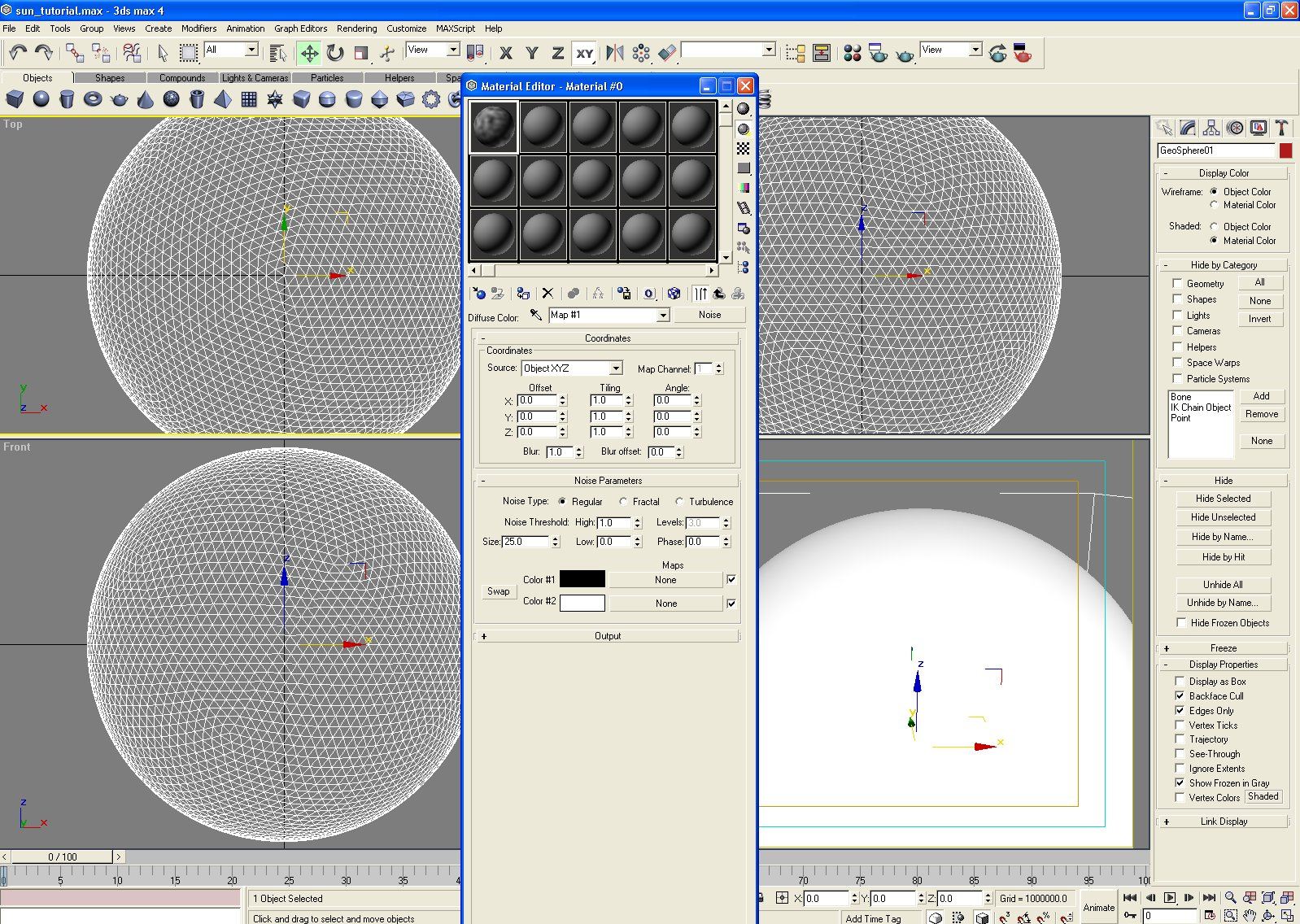Uncheck Backface Cull option
This screenshot has height=924, width=1300.
point(1180,696)
